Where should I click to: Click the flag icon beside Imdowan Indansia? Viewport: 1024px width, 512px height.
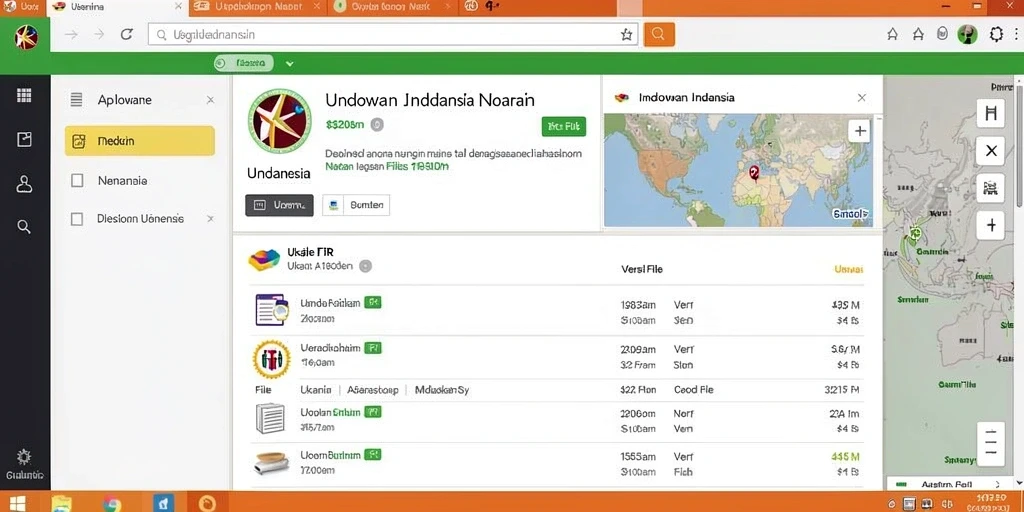pyautogui.click(x=622, y=97)
